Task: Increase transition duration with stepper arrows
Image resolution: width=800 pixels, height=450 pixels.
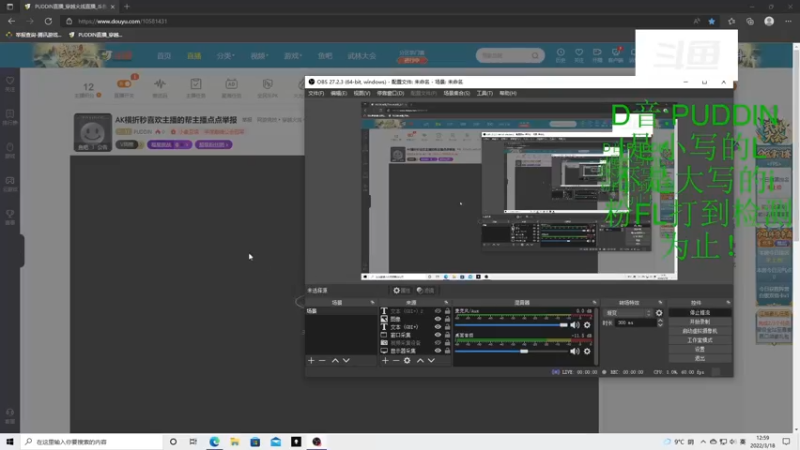Action: pyautogui.click(x=660, y=321)
